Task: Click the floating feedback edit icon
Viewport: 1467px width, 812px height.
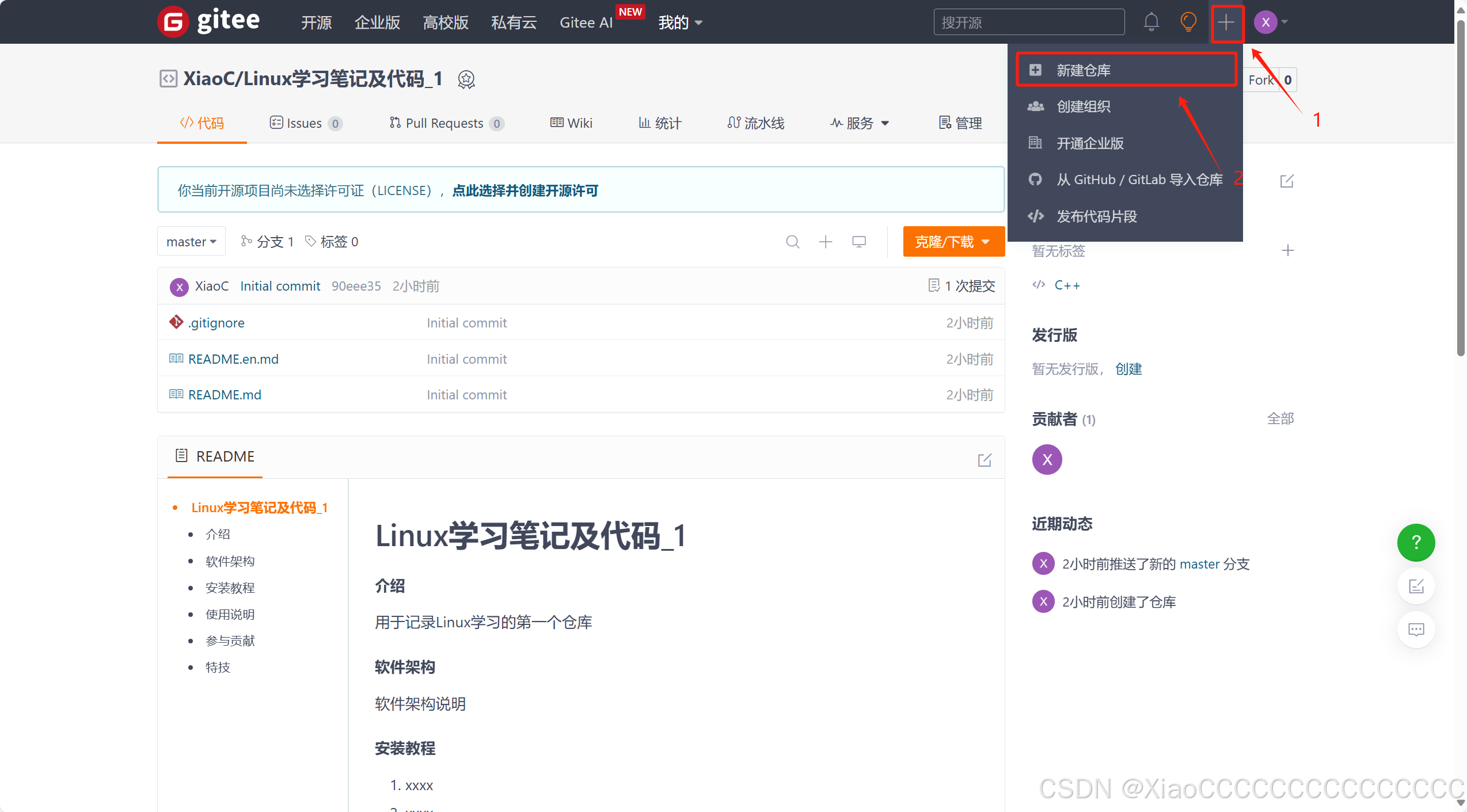Action: 1416,586
